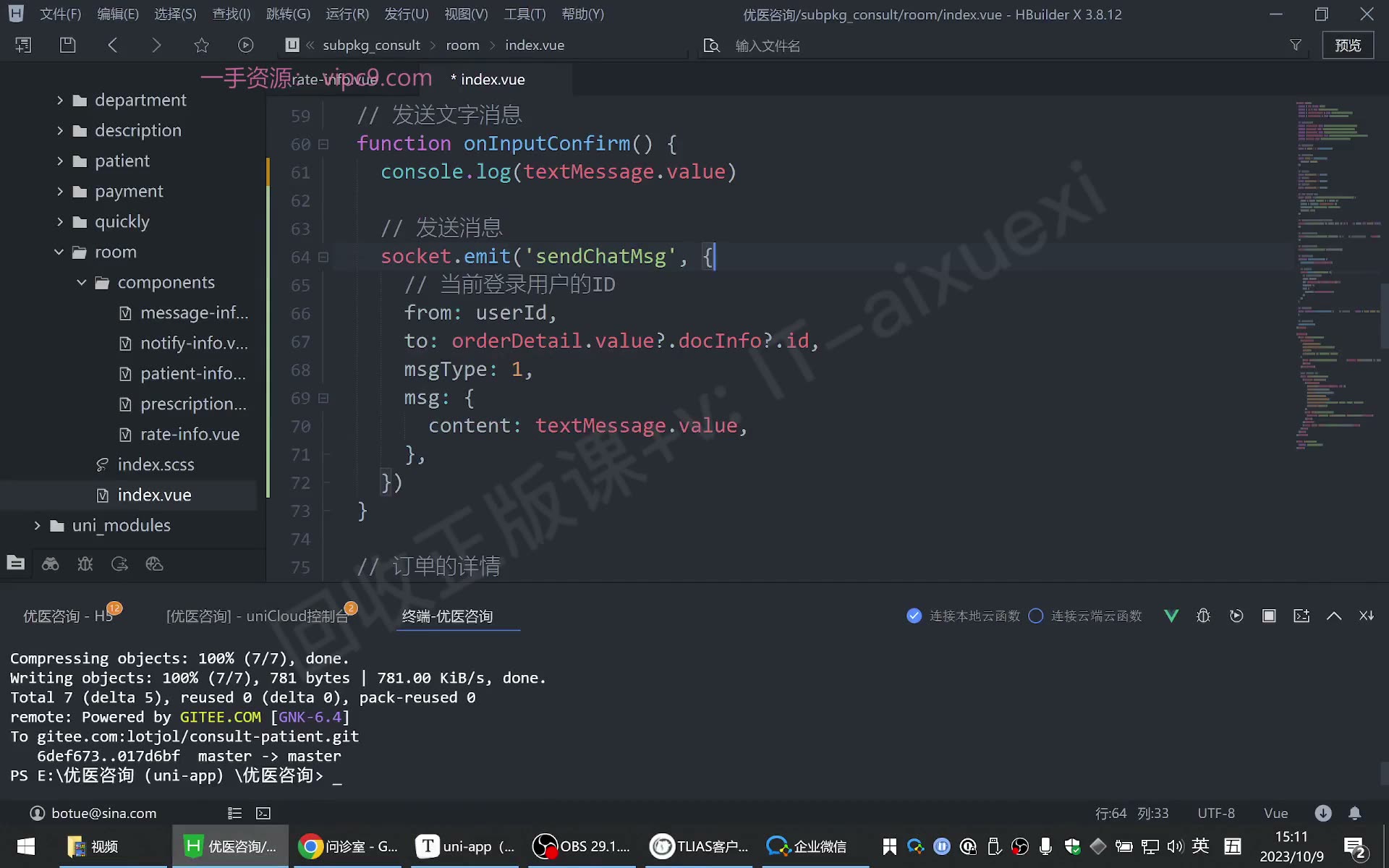Fold the msg object at line 69
This screenshot has height=868, width=1389.
coord(323,398)
